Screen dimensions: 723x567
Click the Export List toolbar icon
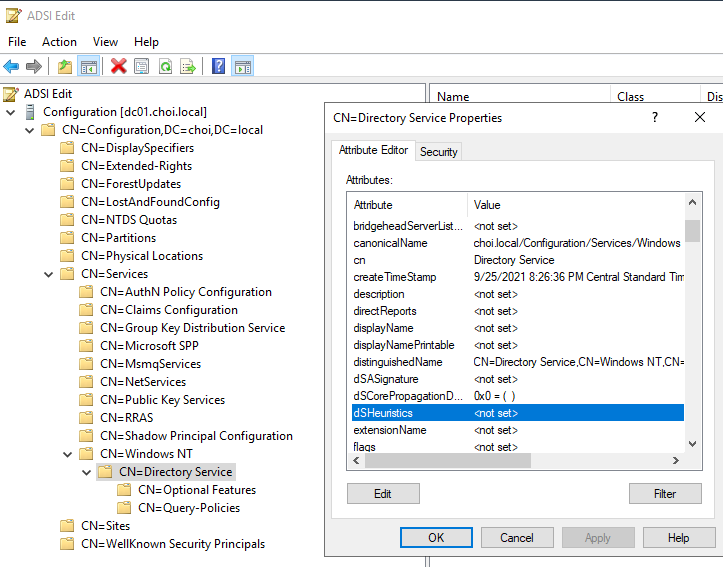click(x=188, y=66)
